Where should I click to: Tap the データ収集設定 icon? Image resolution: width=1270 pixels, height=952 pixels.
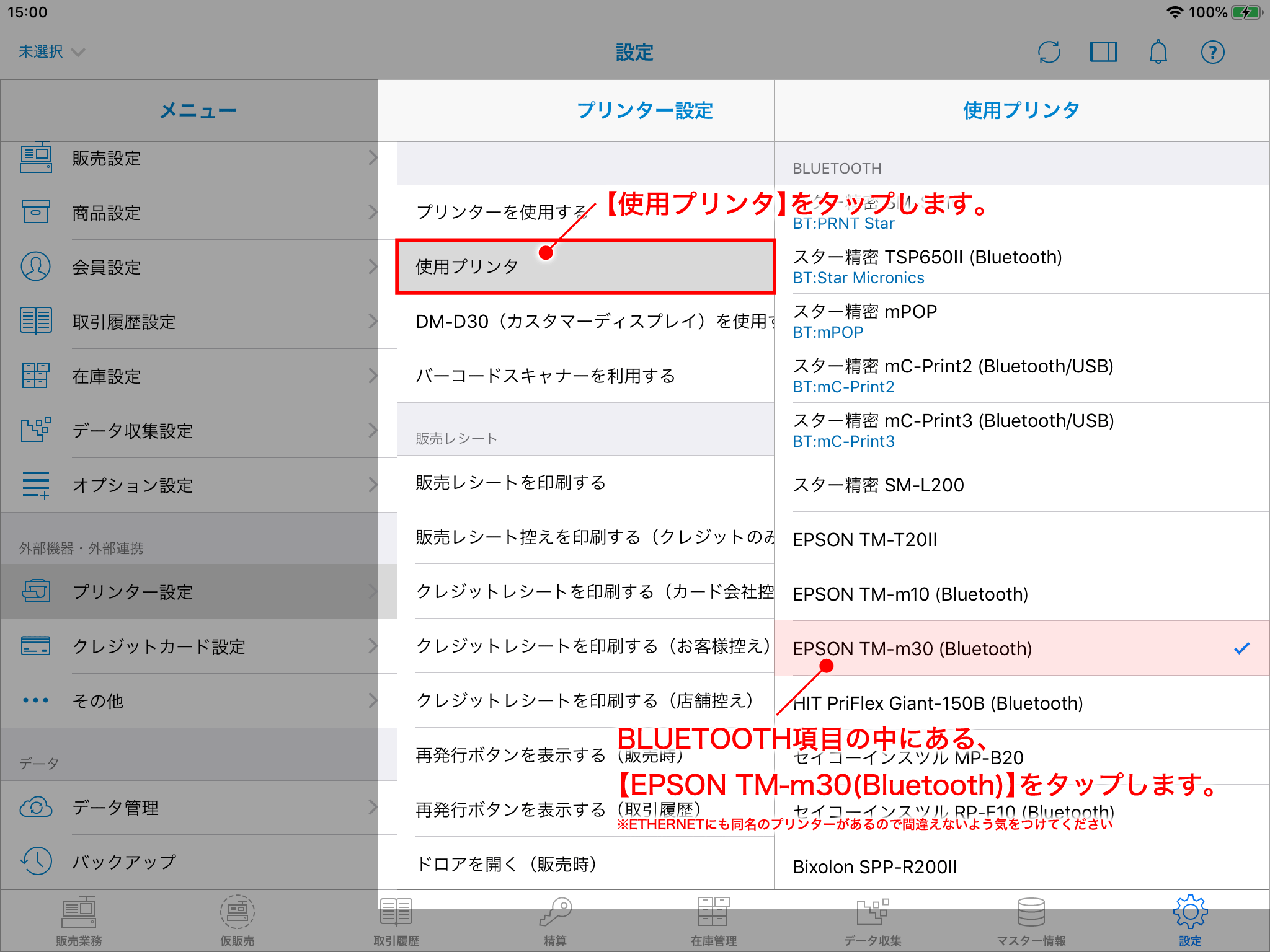pos(36,430)
